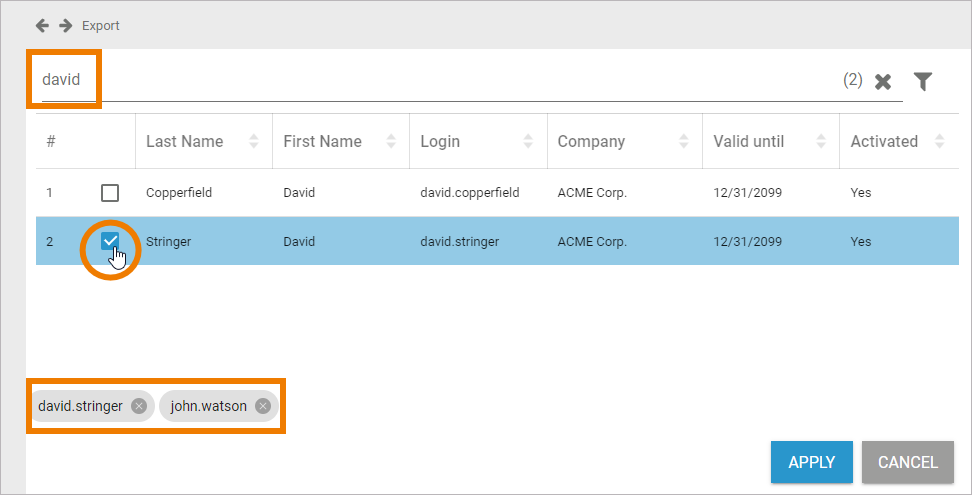Remove the david.stringer chip
Image resolution: width=972 pixels, height=495 pixels.
coord(139,406)
